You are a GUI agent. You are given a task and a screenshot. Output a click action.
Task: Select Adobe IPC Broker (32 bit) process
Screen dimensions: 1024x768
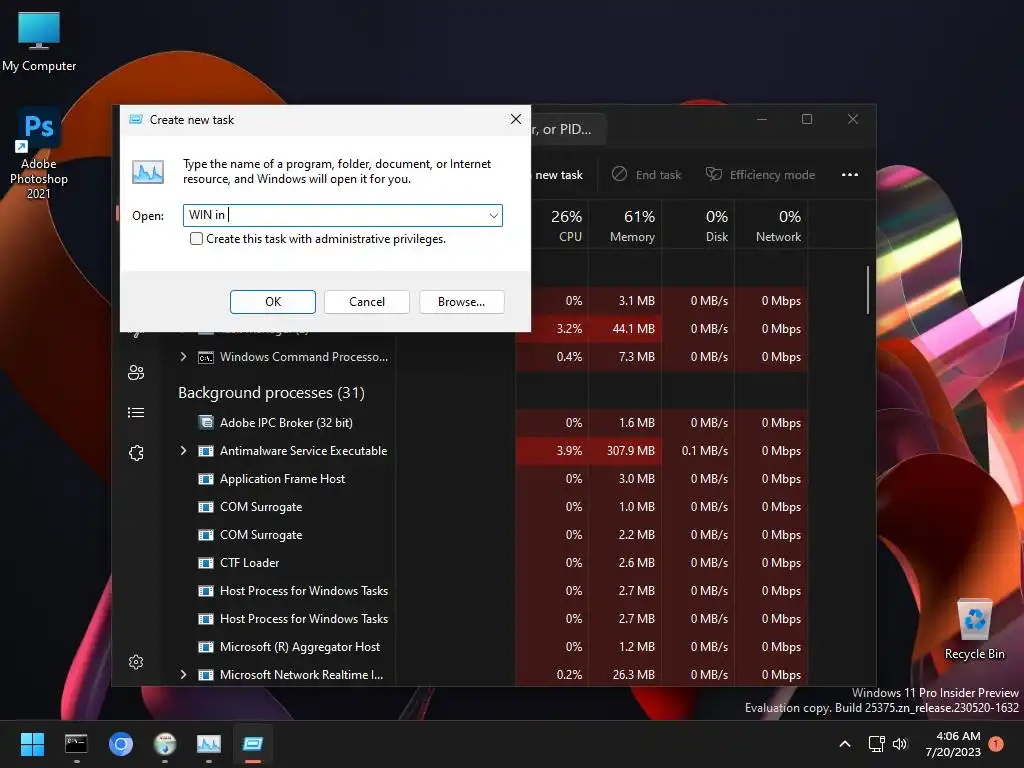[286, 423]
